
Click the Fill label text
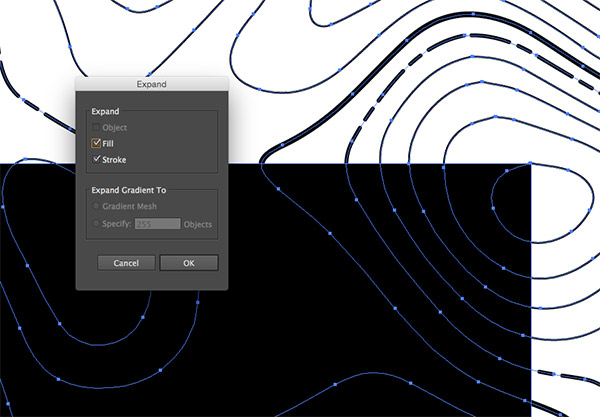pyautogui.click(x=109, y=144)
